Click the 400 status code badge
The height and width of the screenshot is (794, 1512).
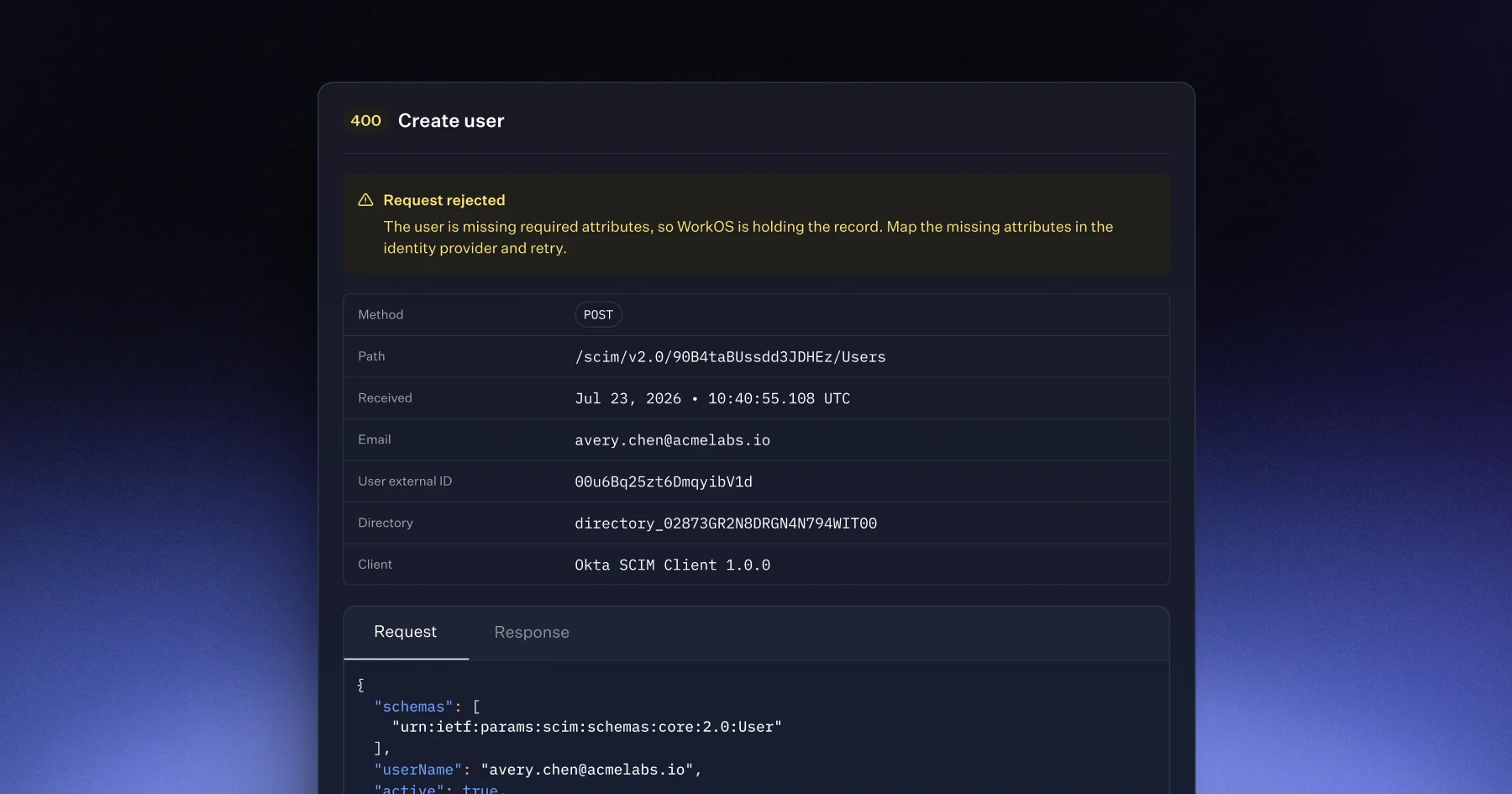click(365, 121)
